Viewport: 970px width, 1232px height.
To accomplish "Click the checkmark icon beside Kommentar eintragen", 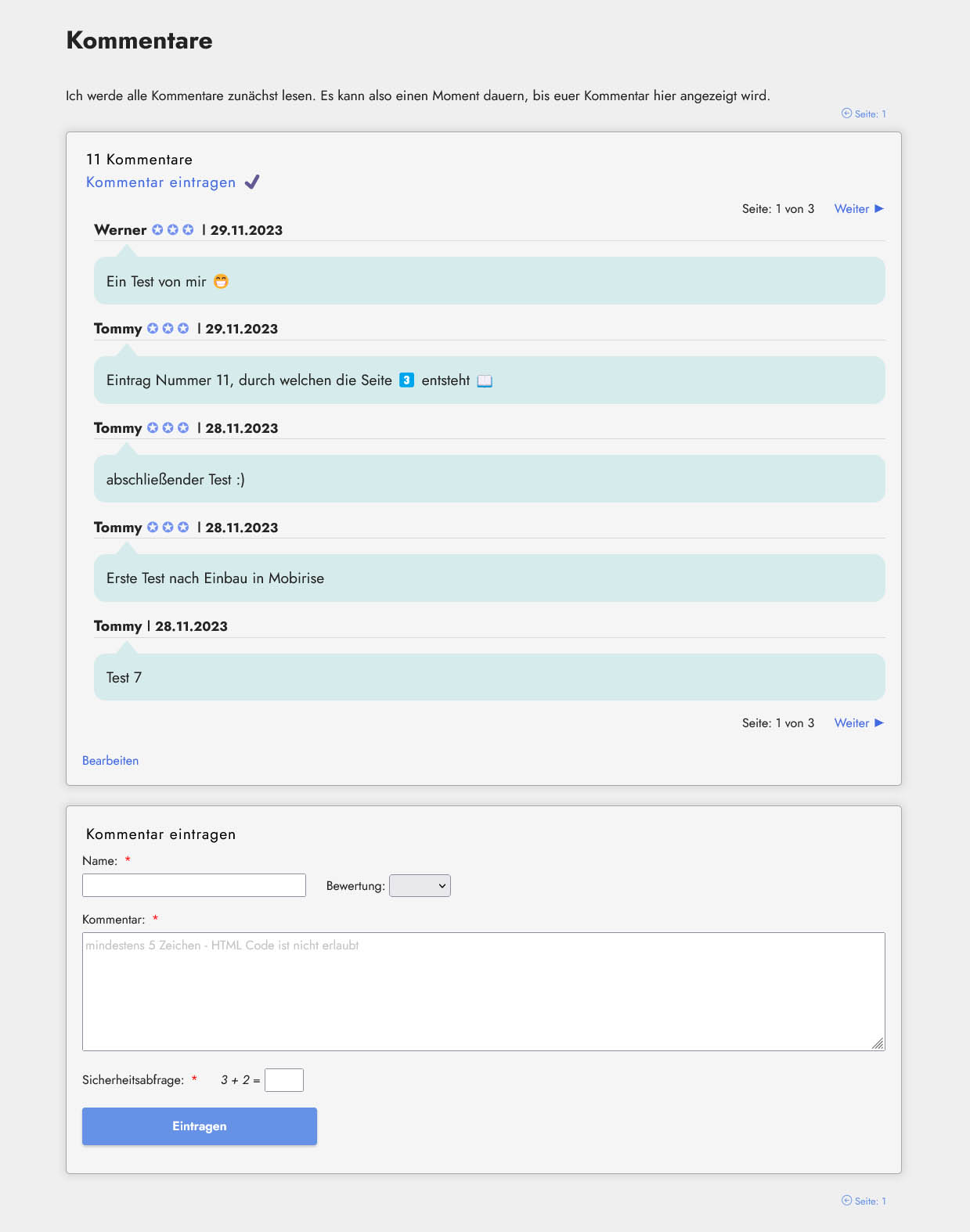I will click(252, 182).
